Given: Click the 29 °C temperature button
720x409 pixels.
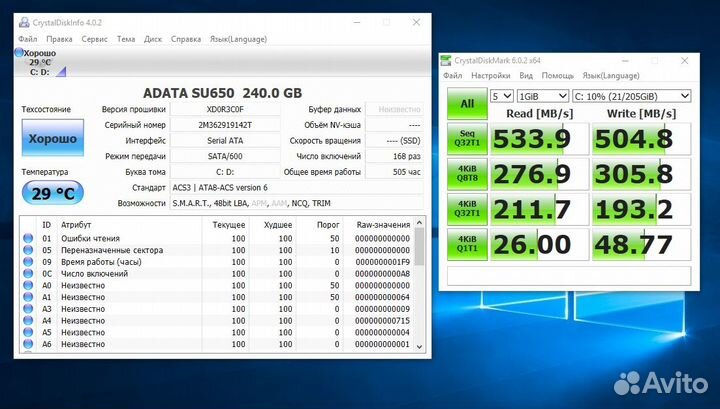Looking at the screenshot, I should click(x=53, y=193).
